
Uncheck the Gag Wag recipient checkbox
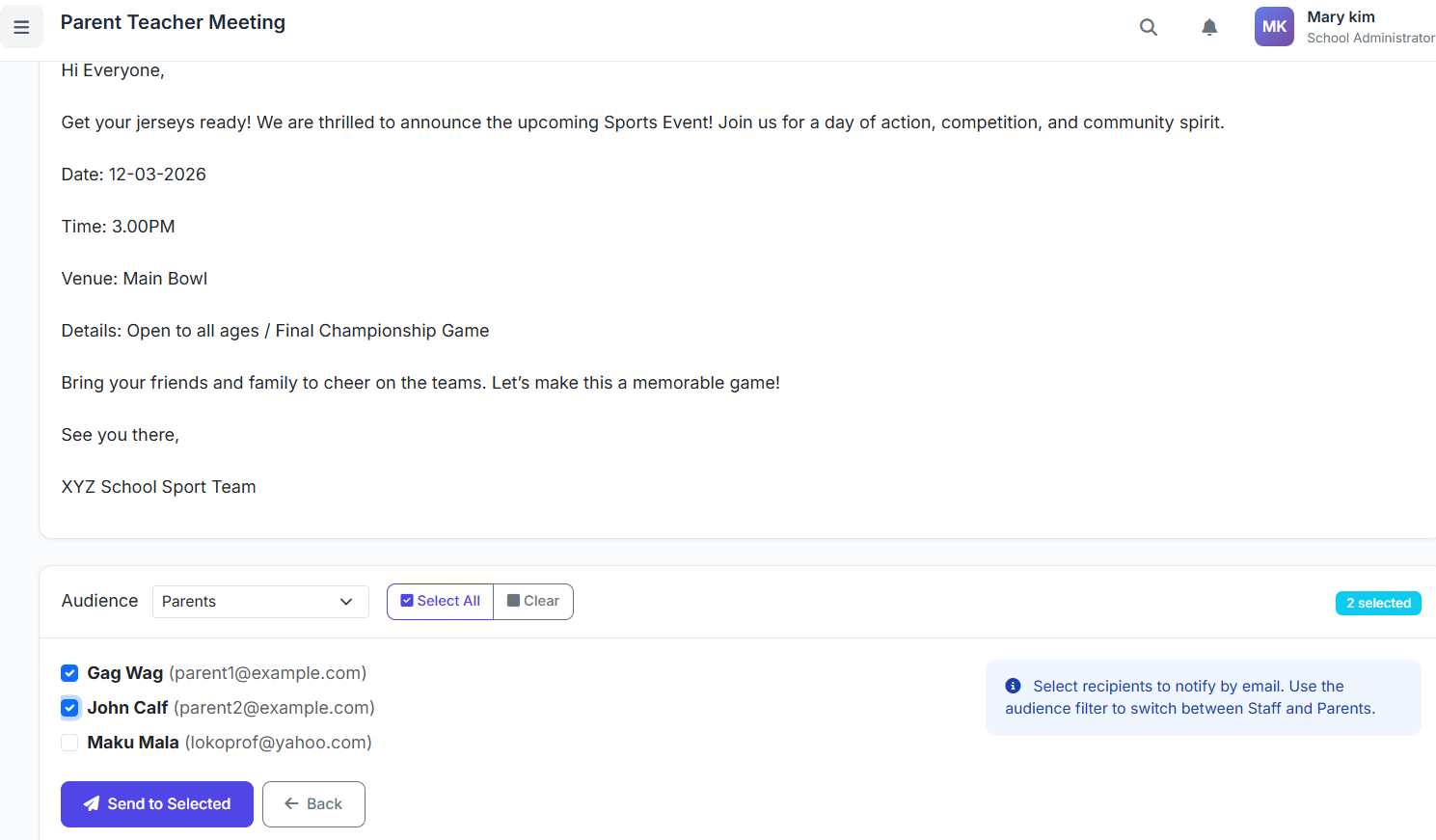[x=69, y=673]
